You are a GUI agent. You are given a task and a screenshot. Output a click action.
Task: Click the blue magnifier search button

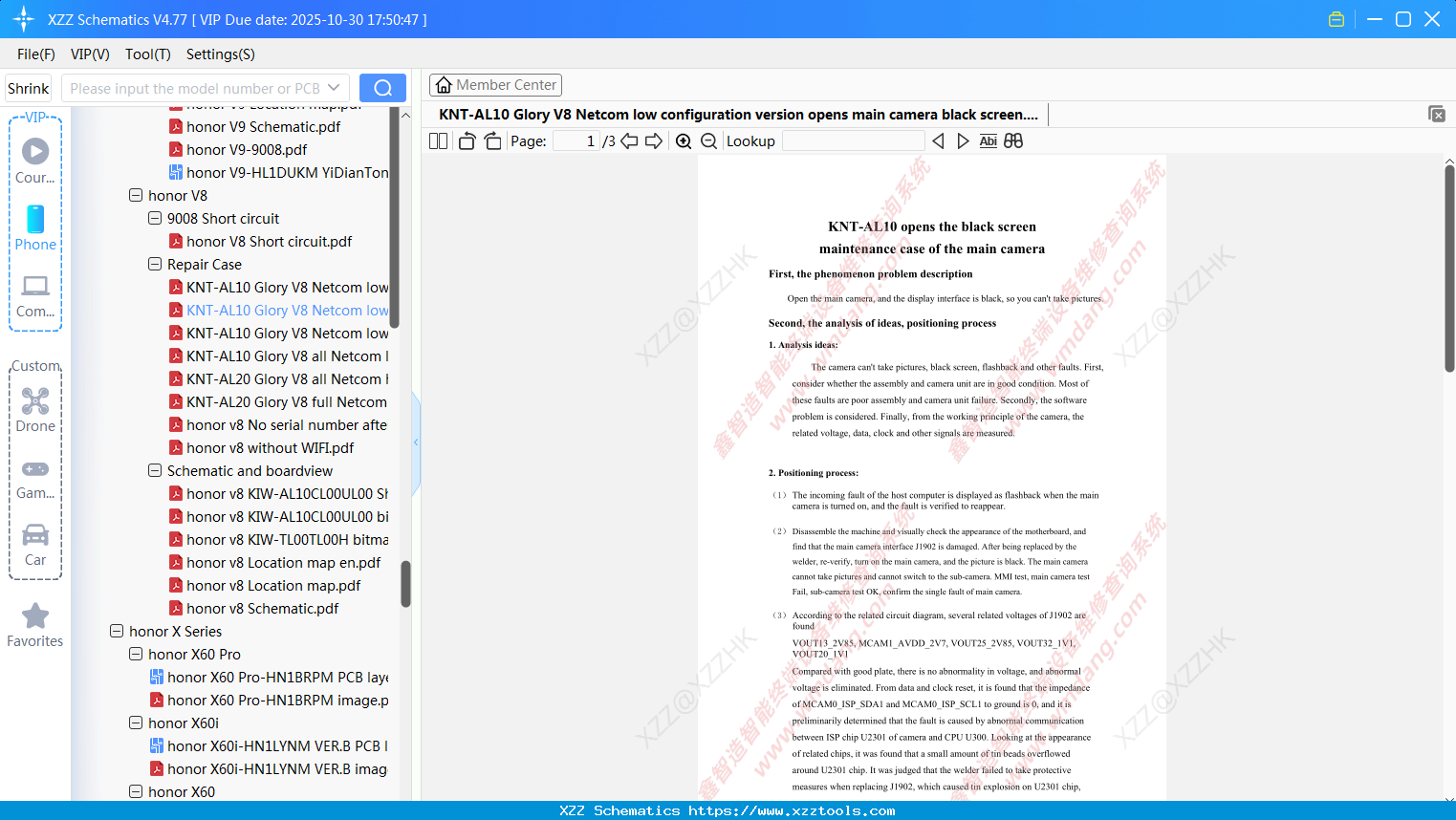pos(382,88)
